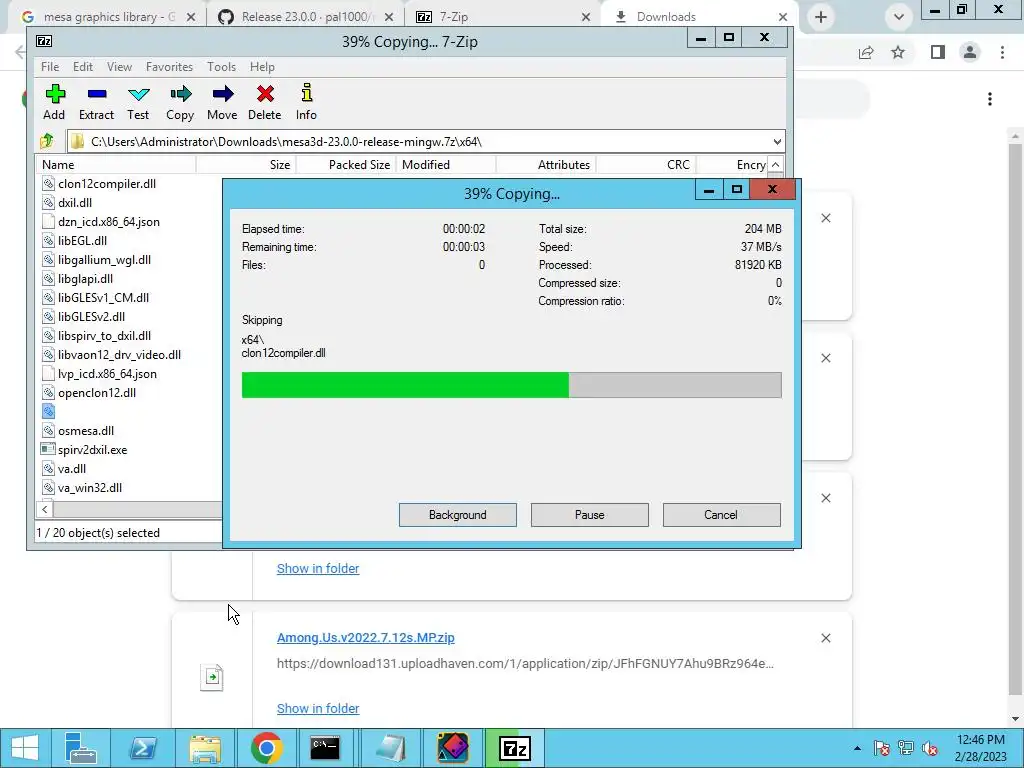
Task: Bookmark this page with the star icon
Action: click(x=898, y=52)
